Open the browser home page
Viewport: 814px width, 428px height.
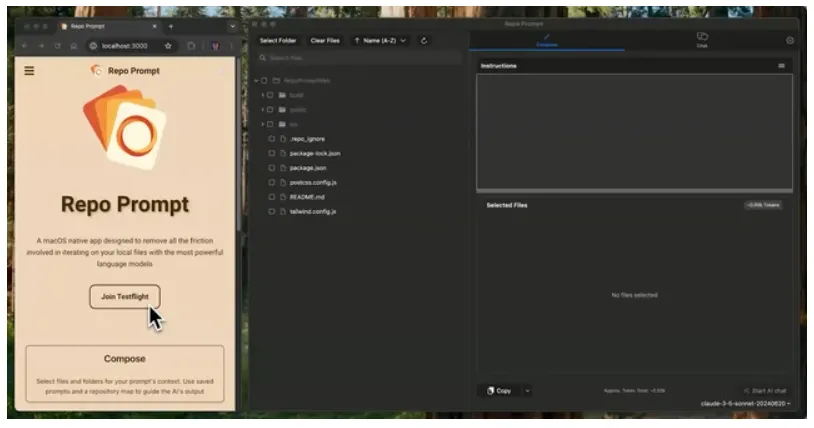74,46
